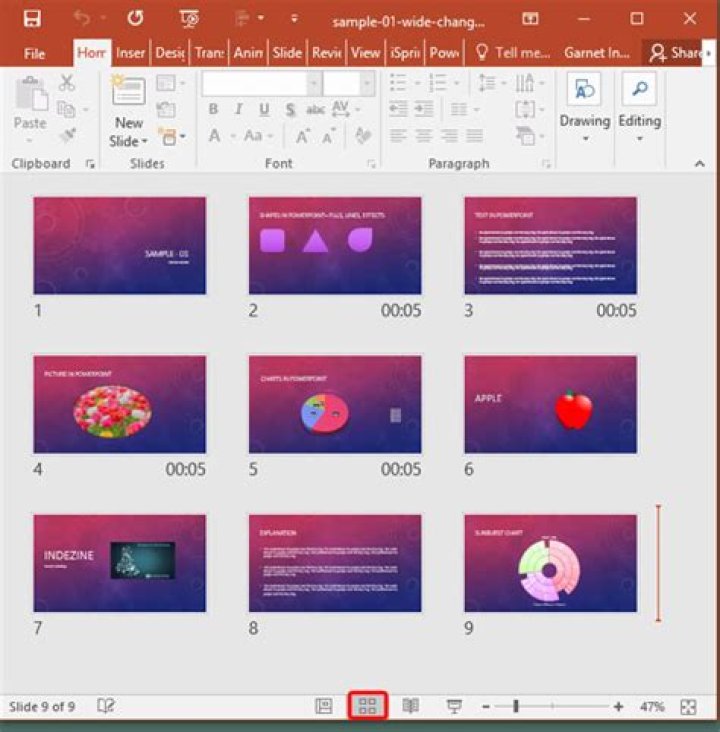Click Decrease List Level icon
Viewport: 720px width, 732px height.
coord(398,110)
